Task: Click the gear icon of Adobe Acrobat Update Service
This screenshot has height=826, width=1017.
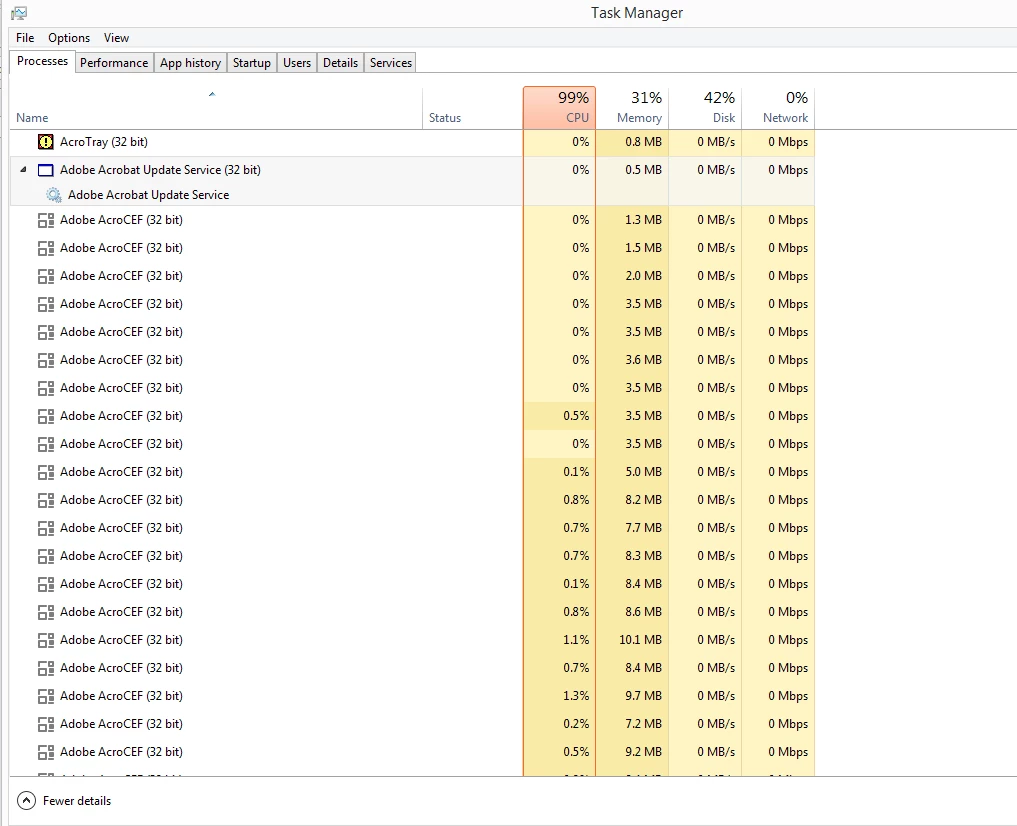Action: pyautogui.click(x=54, y=195)
